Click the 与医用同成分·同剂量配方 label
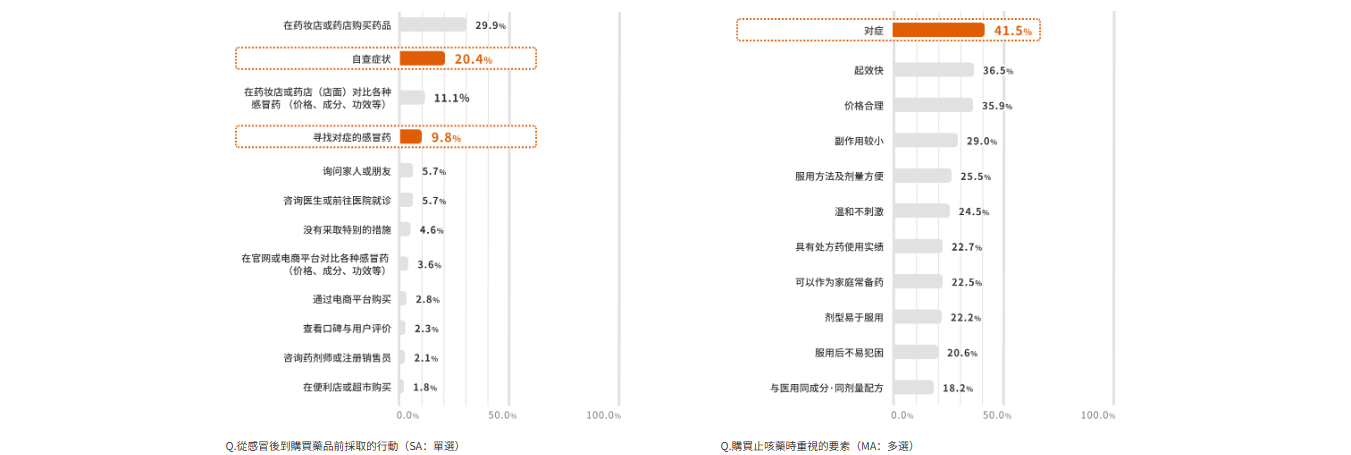Screen dimensions: 1351x455 click(827, 388)
